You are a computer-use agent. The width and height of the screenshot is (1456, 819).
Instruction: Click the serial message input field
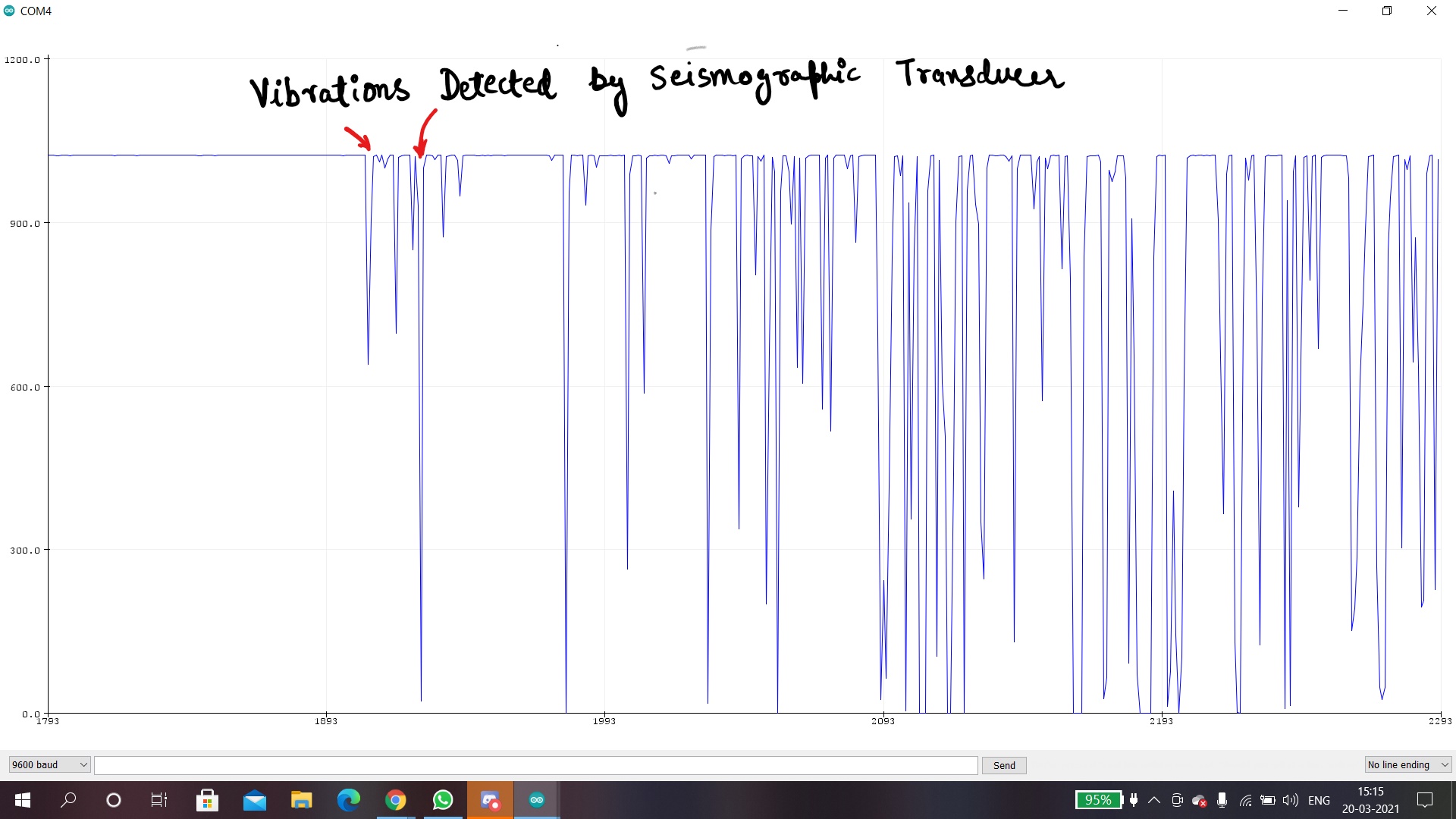[535, 765]
